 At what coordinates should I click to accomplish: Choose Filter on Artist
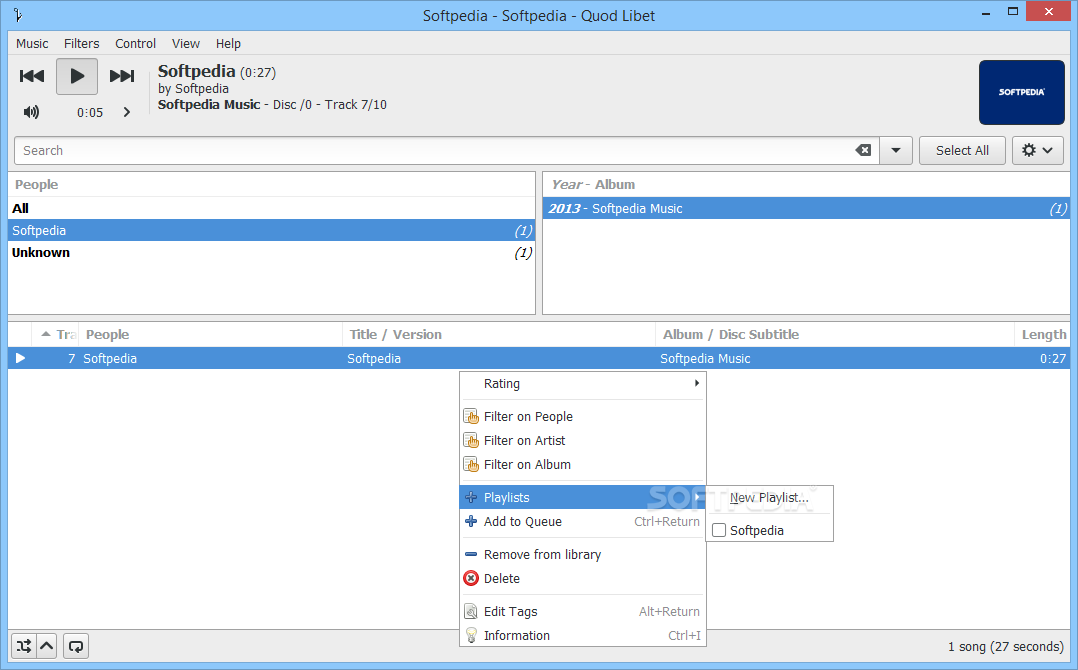tap(582, 440)
